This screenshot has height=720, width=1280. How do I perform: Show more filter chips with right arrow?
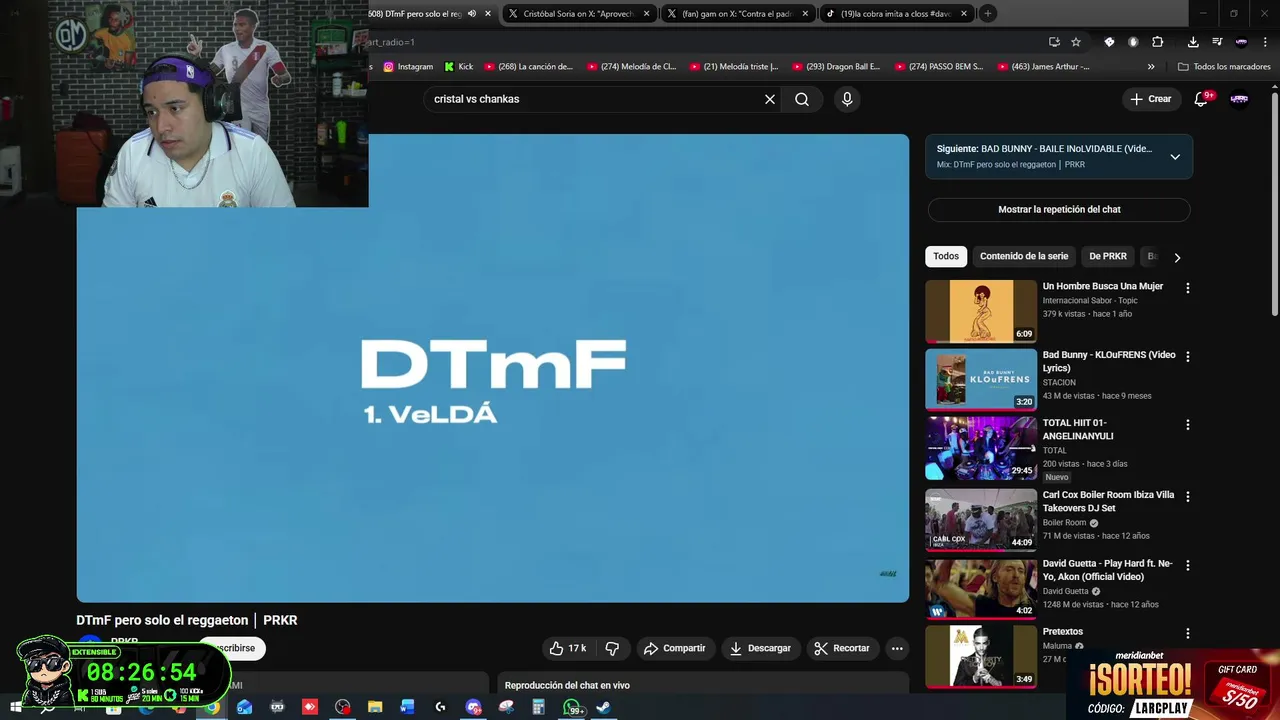pos(1177,257)
